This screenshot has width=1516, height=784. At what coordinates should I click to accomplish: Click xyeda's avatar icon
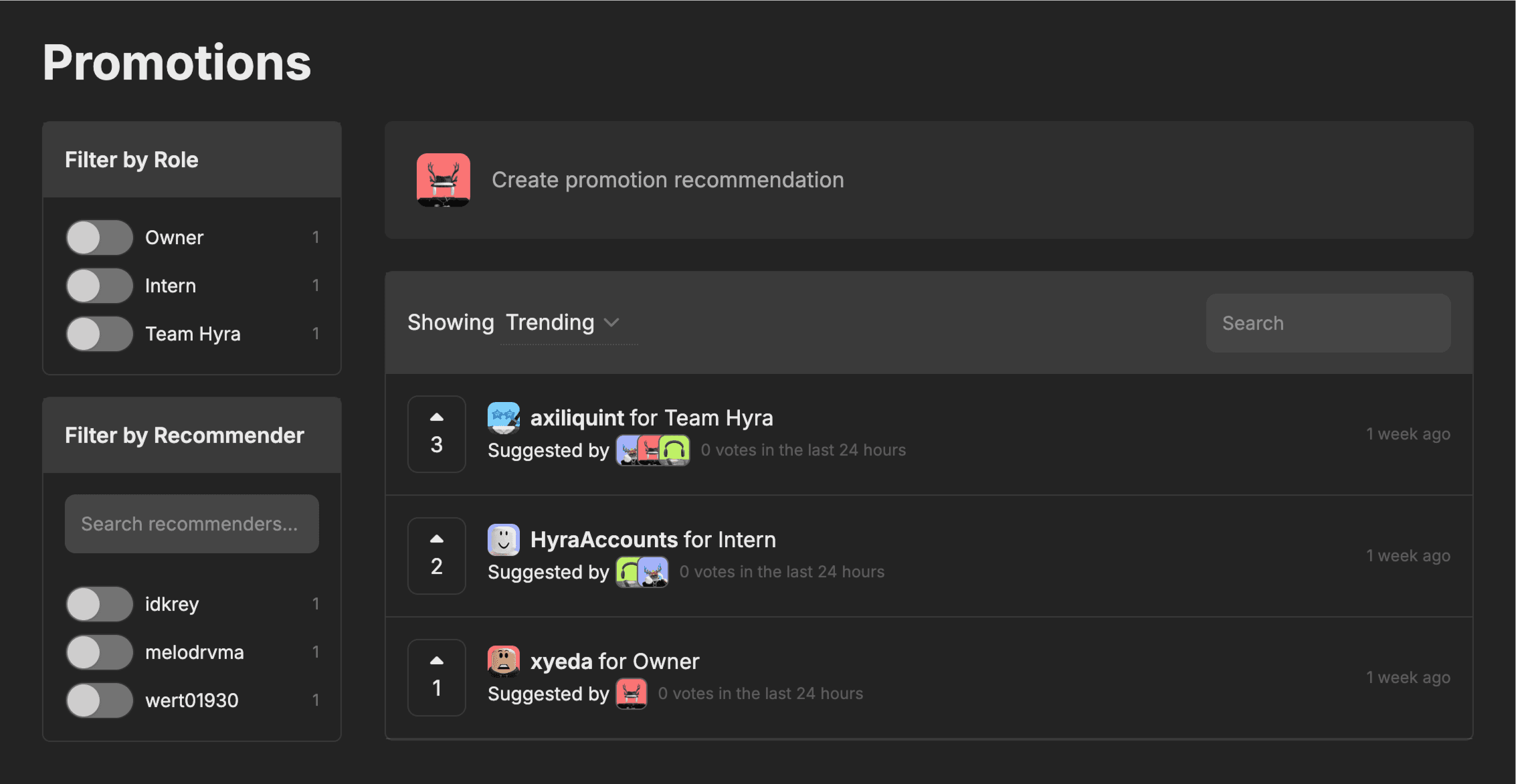pyautogui.click(x=503, y=662)
